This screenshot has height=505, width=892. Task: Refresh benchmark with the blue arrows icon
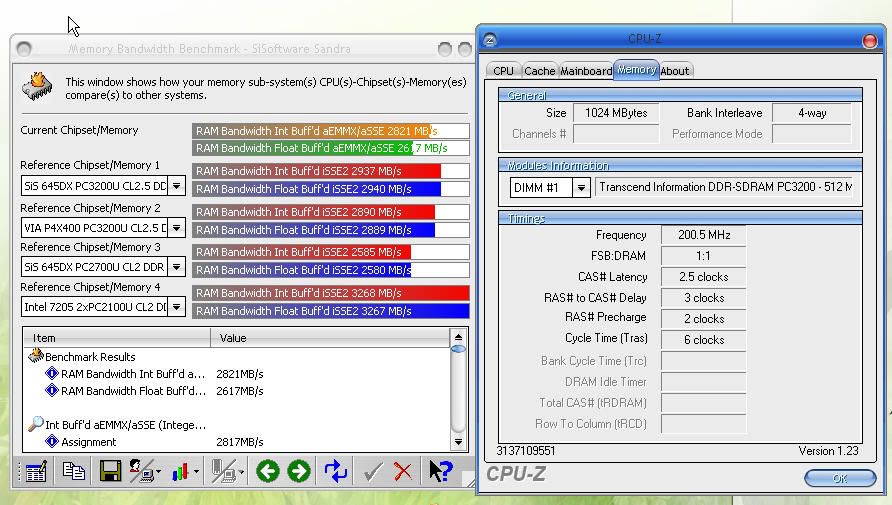tap(336, 471)
